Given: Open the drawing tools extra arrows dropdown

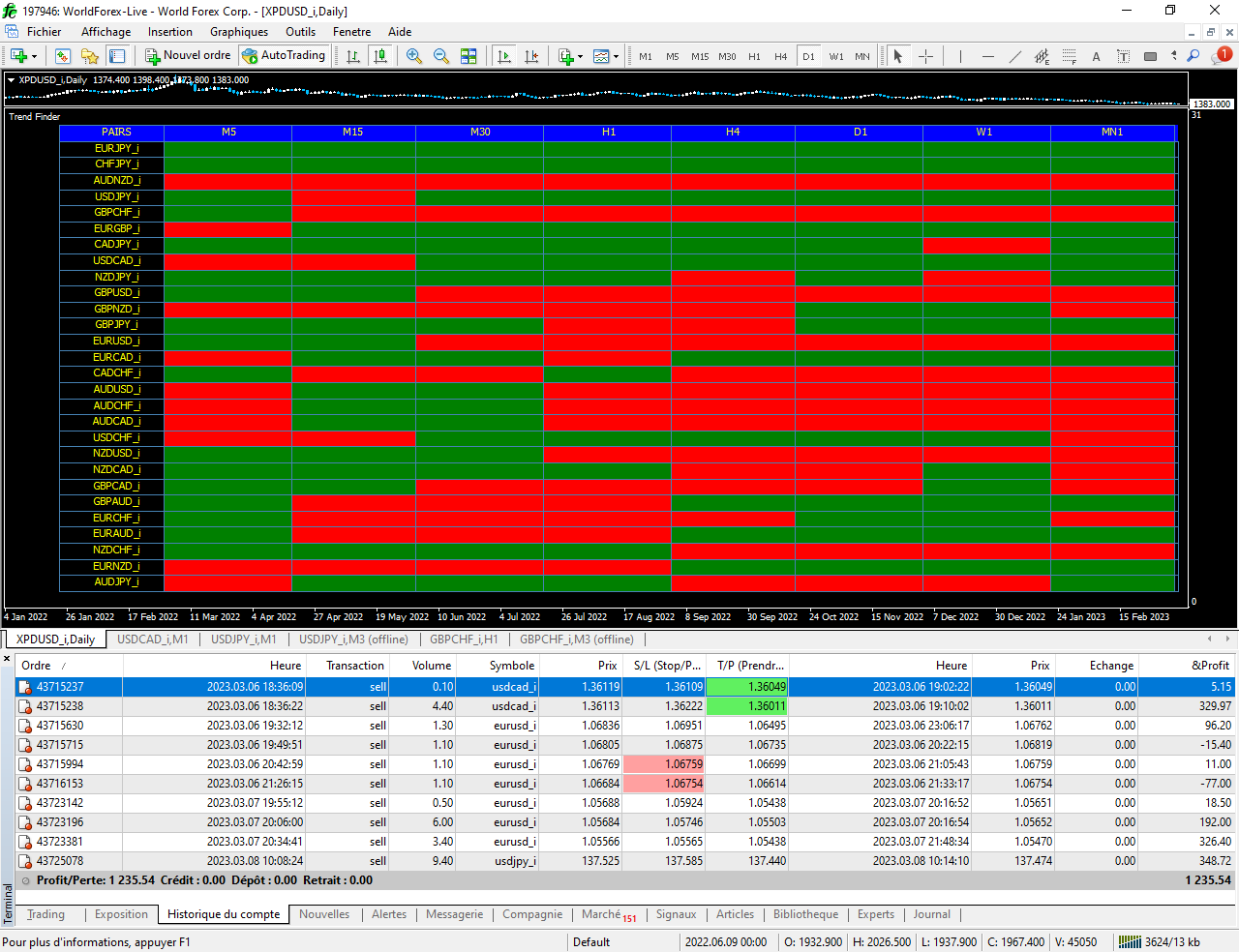Looking at the screenshot, I should pos(1173,56).
